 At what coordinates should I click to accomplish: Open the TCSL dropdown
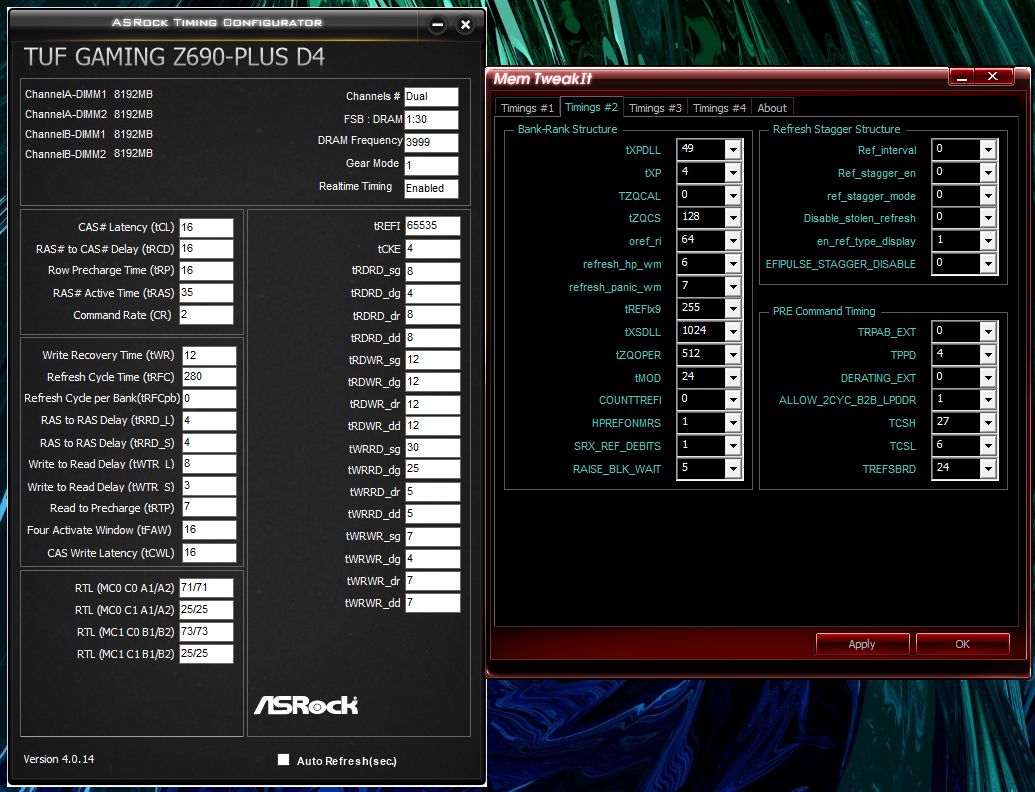[x=987, y=446]
